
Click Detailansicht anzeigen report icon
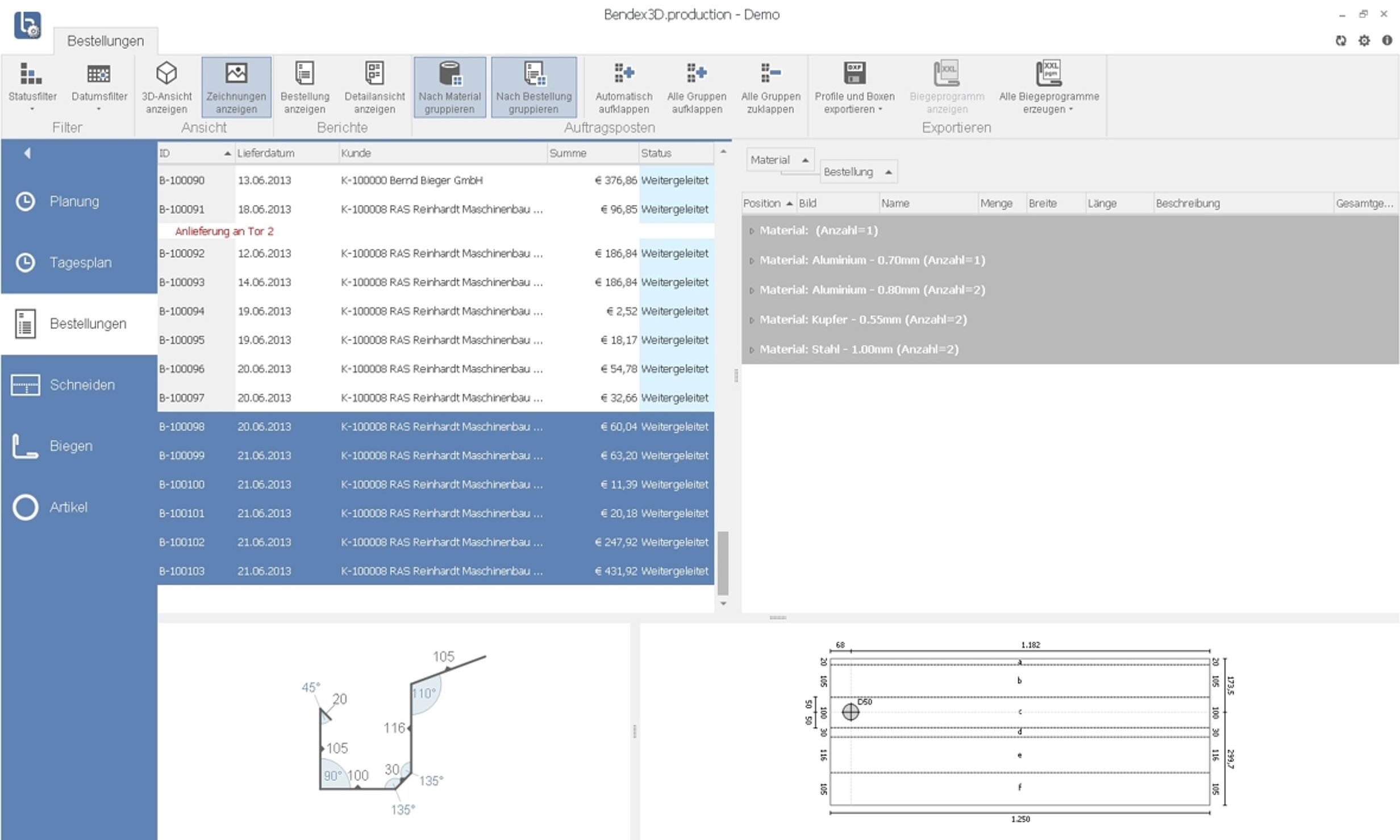pyautogui.click(x=374, y=74)
